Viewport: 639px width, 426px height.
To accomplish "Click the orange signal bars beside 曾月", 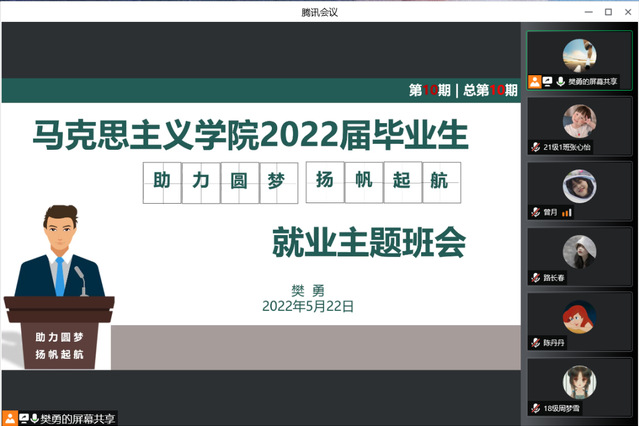I will pos(566,213).
